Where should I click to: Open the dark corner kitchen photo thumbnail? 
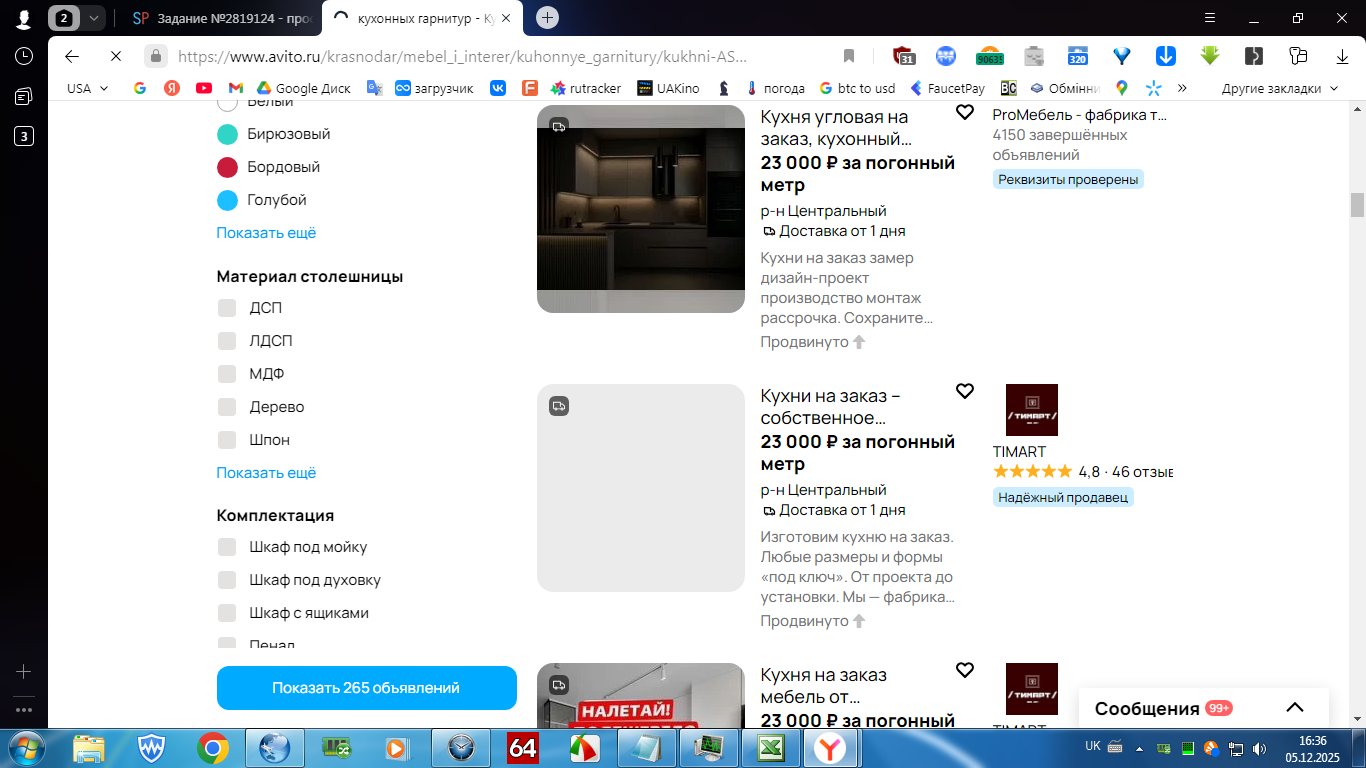pyautogui.click(x=641, y=209)
